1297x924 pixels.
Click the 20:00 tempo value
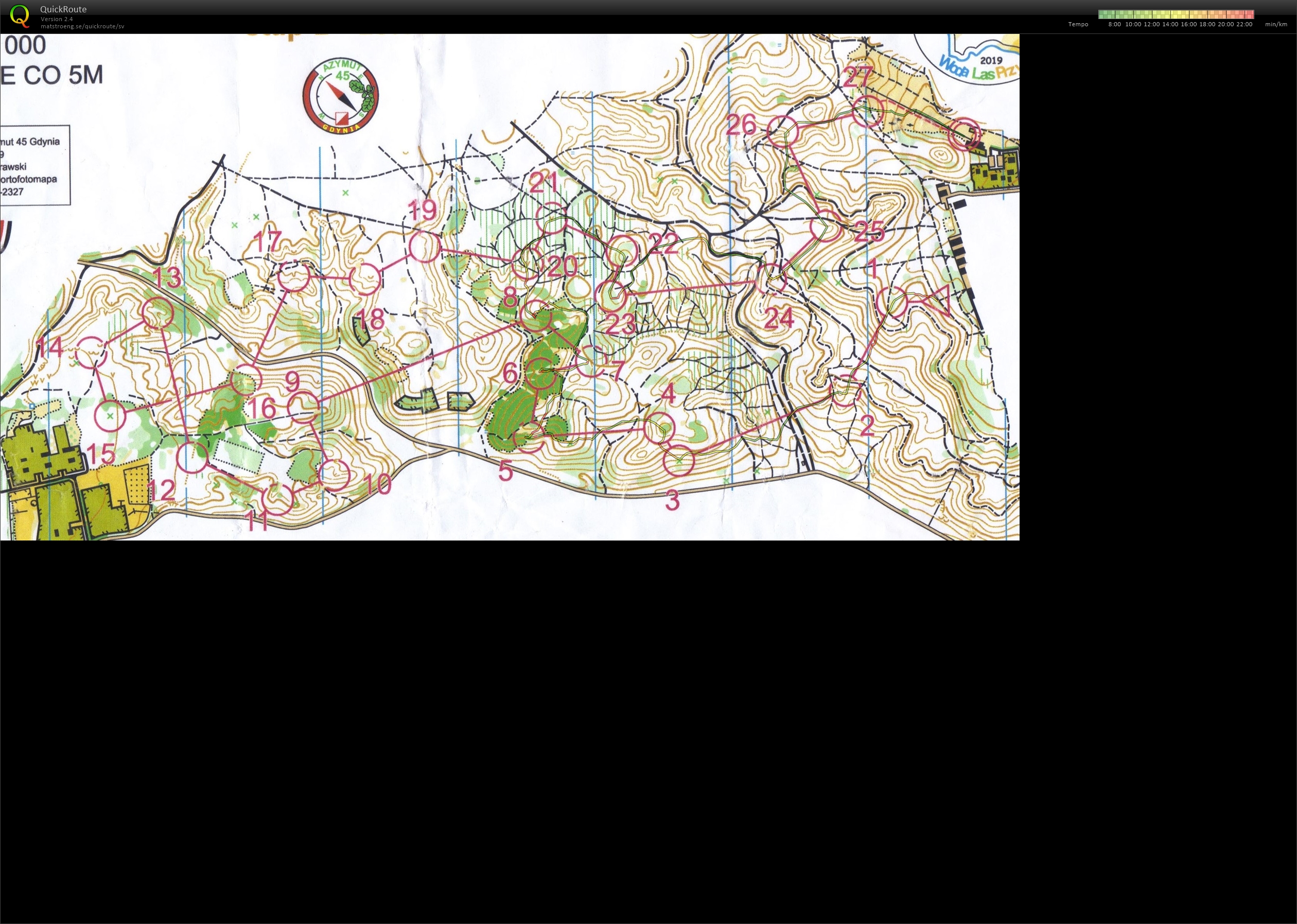coord(1226,25)
